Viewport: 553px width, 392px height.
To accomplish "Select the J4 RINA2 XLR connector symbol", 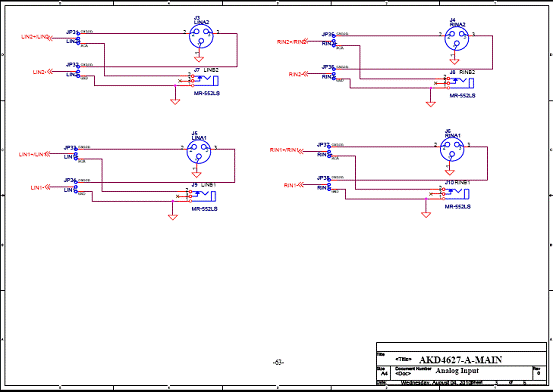I will [456, 39].
